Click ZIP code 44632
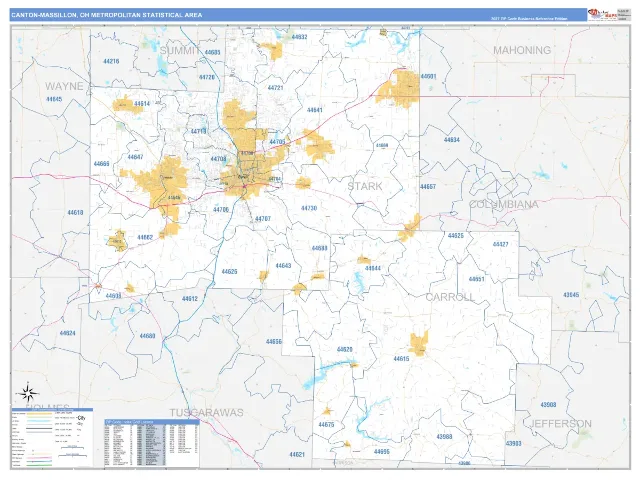Viewport: 640px width, 480px height. (299, 37)
